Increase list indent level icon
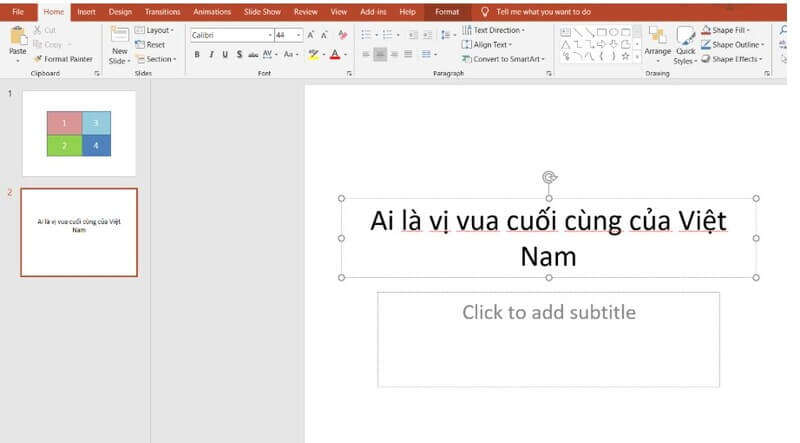 tap(428, 35)
